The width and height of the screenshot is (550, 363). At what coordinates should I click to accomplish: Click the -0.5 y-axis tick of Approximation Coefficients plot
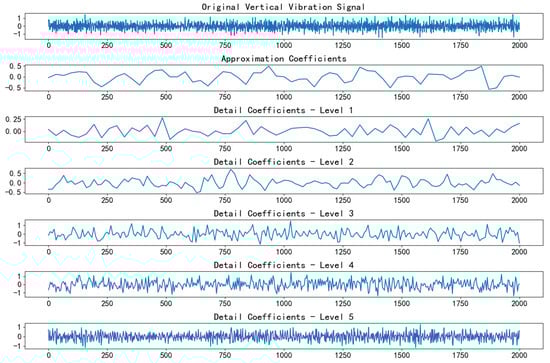coord(13,88)
